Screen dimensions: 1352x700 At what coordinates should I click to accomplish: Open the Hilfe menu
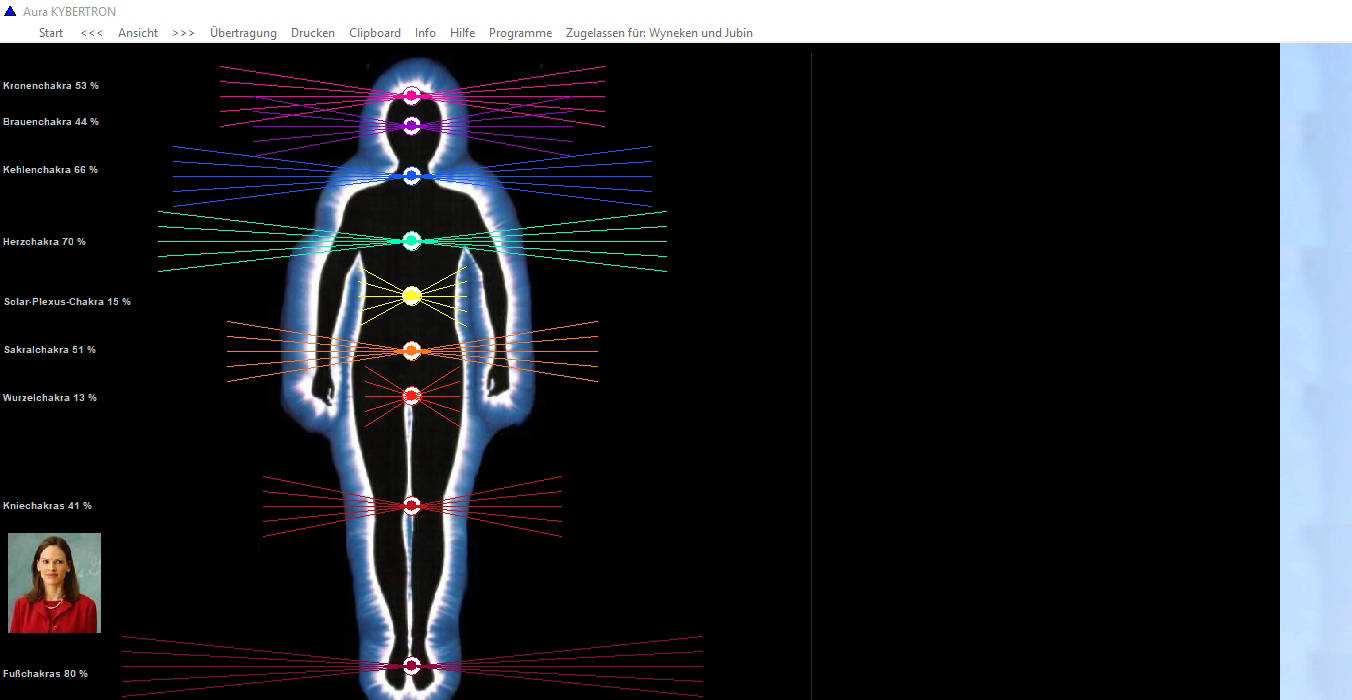[462, 33]
